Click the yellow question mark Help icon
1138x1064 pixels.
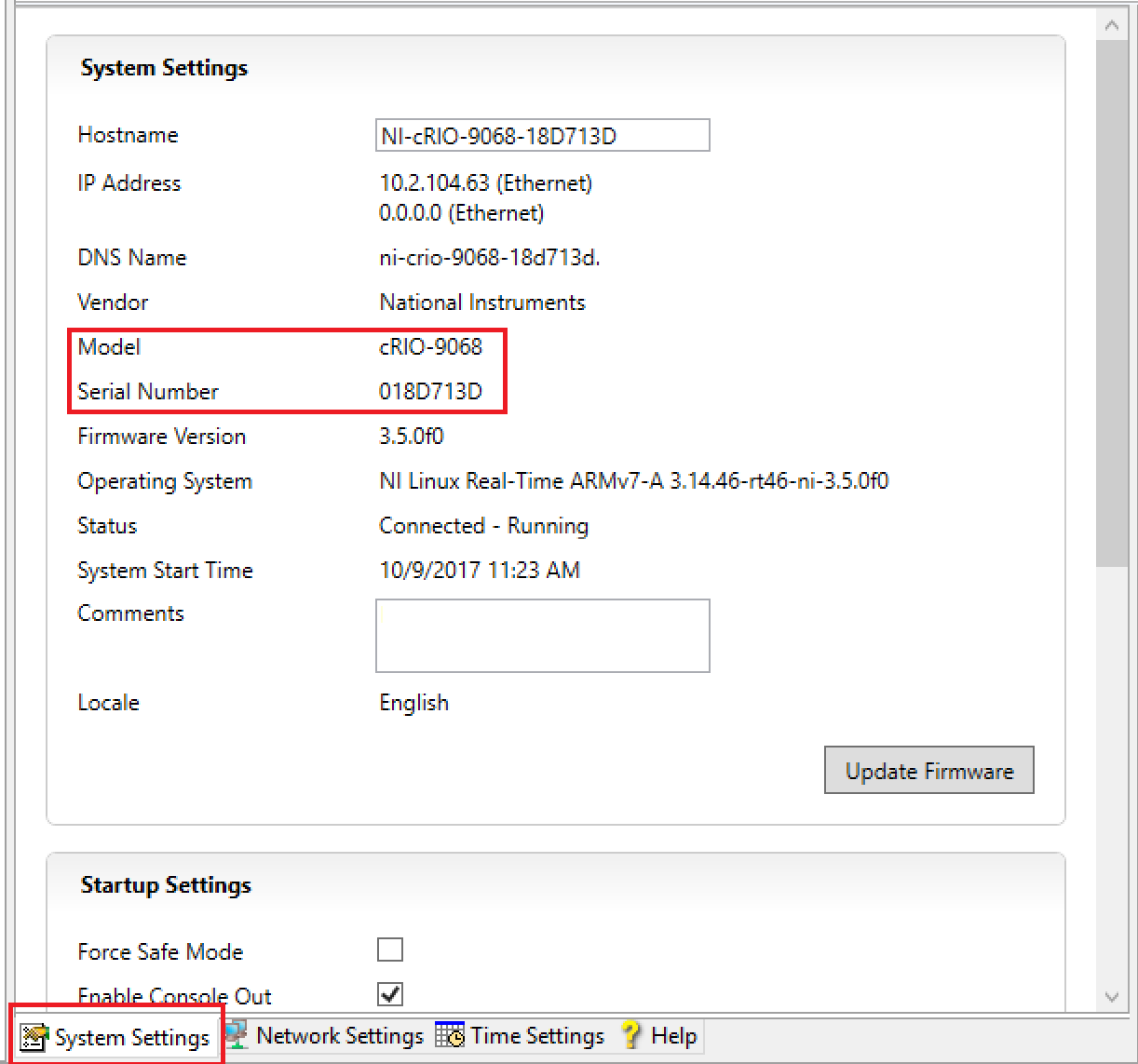[x=631, y=1035]
